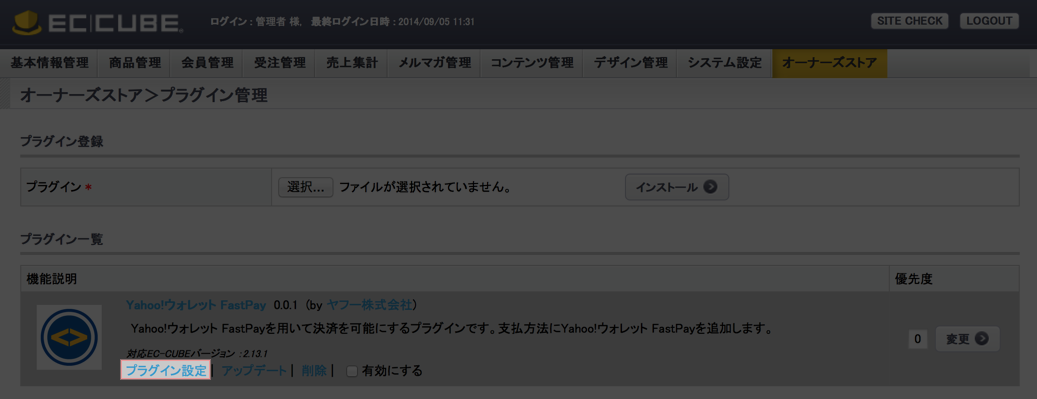
Task: Open the メルマガ管理 menu
Action: coord(435,64)
